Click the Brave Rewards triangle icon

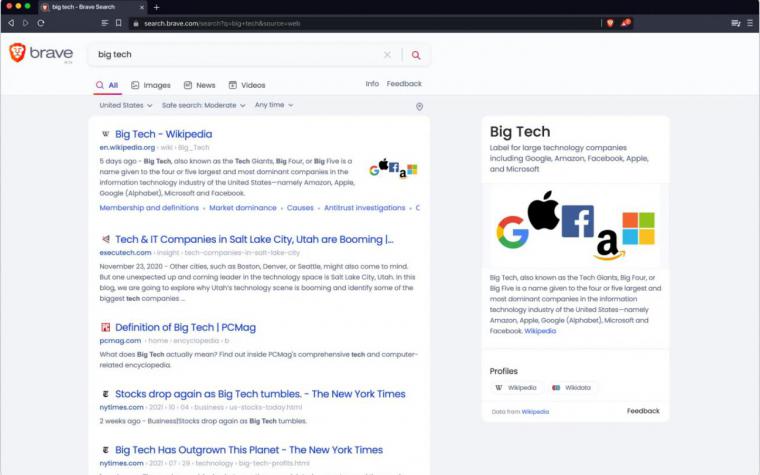point(626,23)
